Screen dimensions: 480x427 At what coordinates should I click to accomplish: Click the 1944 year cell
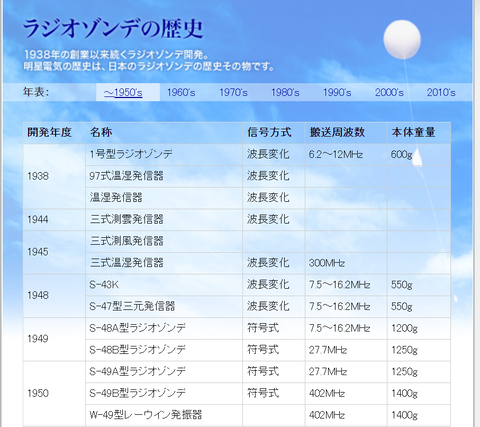[54, 219]
